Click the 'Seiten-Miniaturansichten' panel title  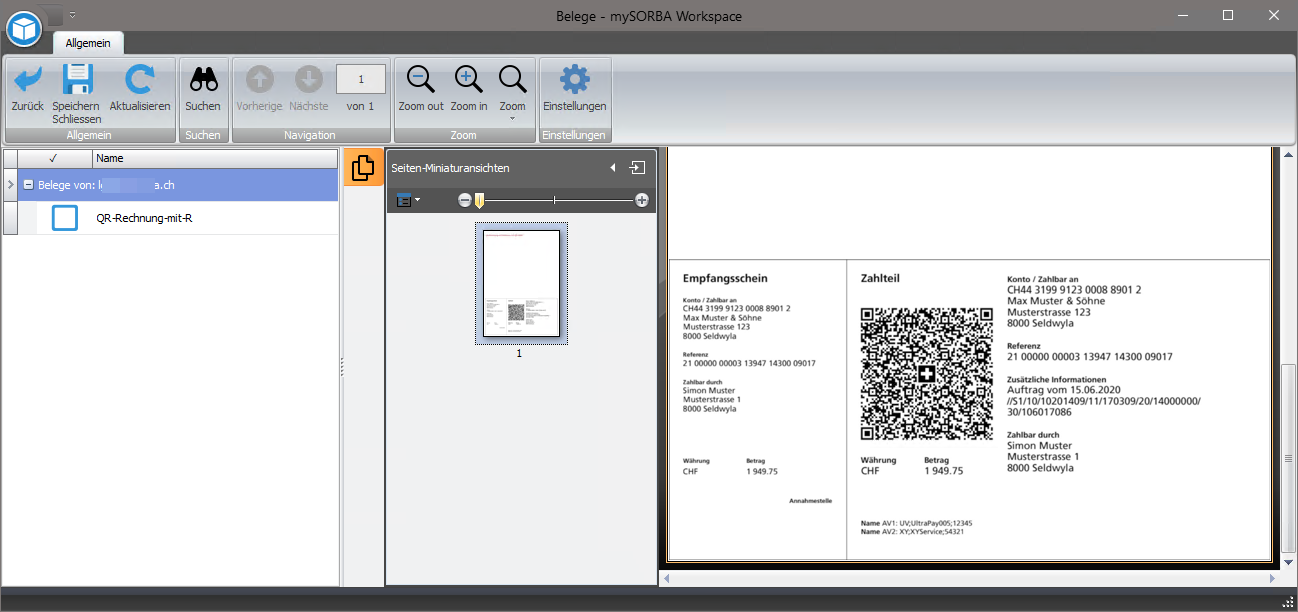[x=449, y=168]
